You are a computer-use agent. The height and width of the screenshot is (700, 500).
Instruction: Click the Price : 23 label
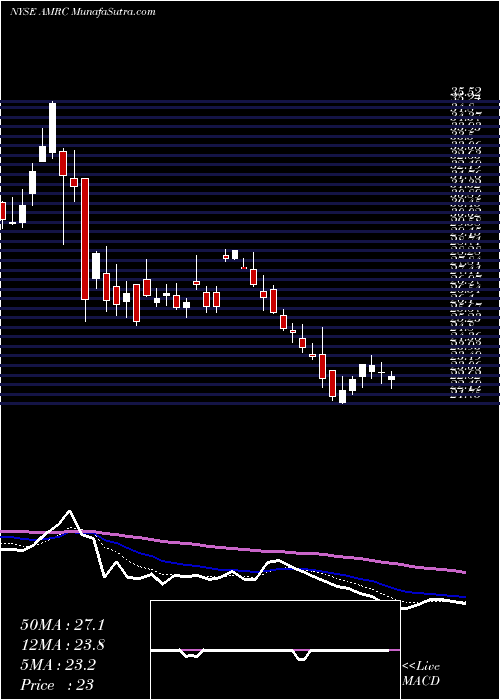(x=57, y=684)
